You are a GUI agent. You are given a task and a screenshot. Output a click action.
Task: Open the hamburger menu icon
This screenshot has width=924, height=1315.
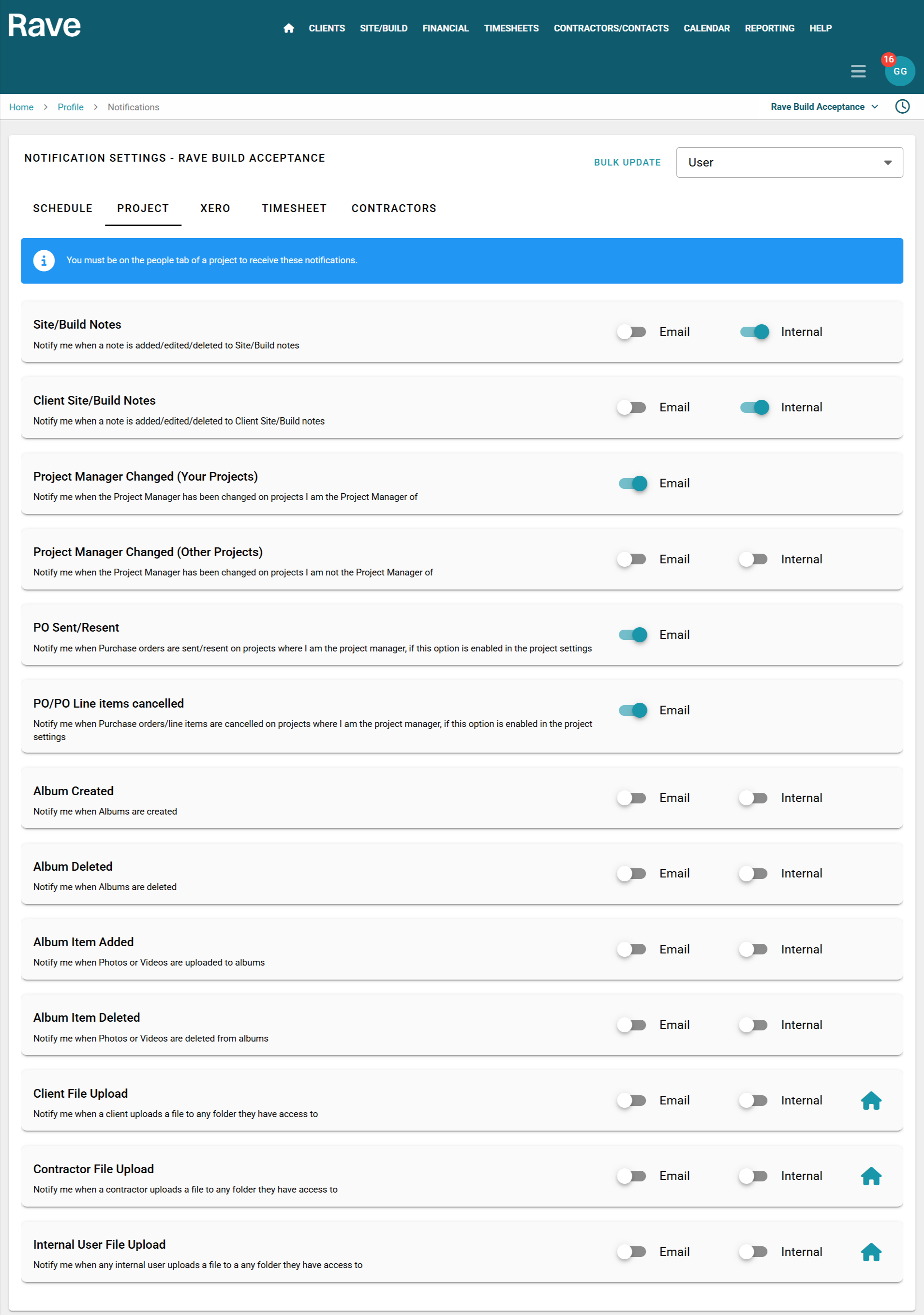click(858, 71)
